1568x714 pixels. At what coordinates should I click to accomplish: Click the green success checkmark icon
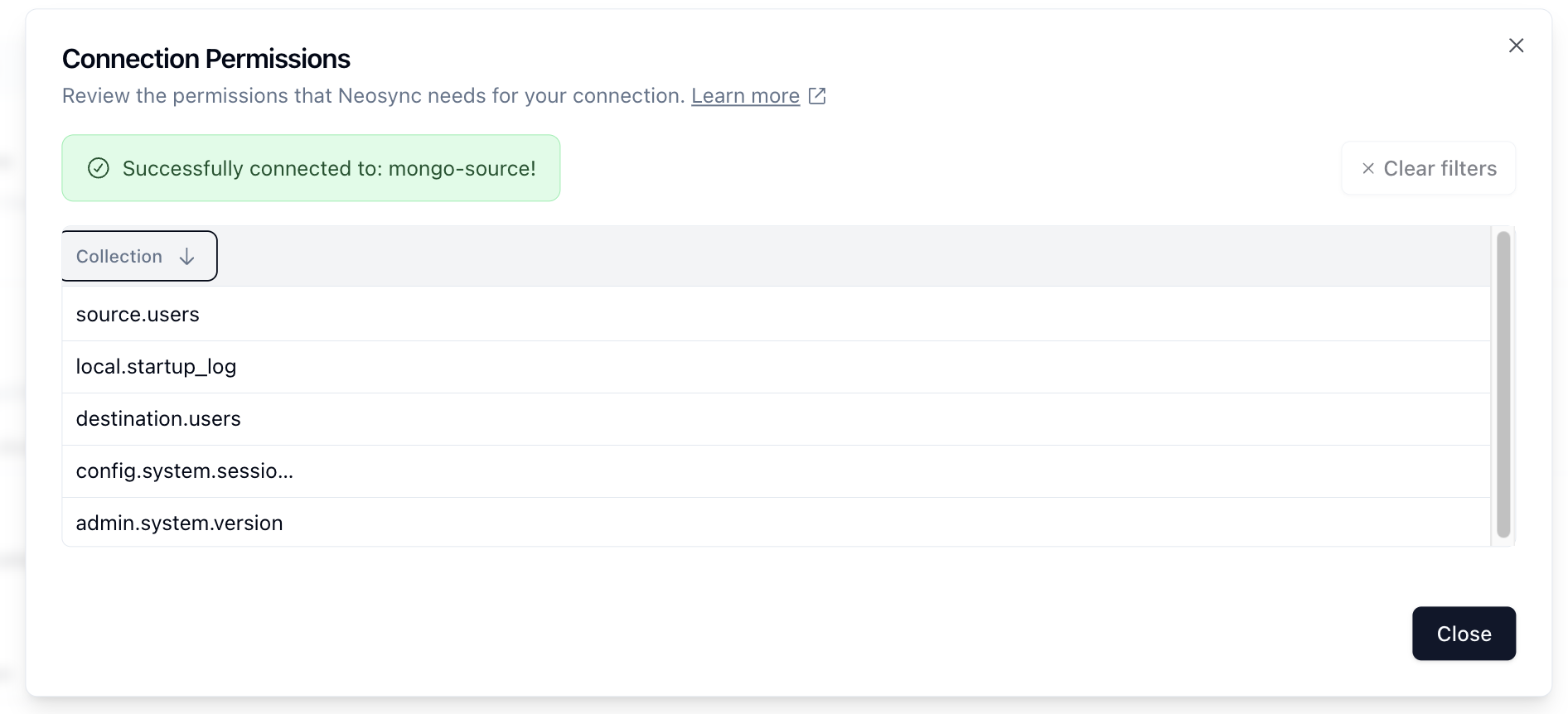pyautogui.click(x=99, y=168)
